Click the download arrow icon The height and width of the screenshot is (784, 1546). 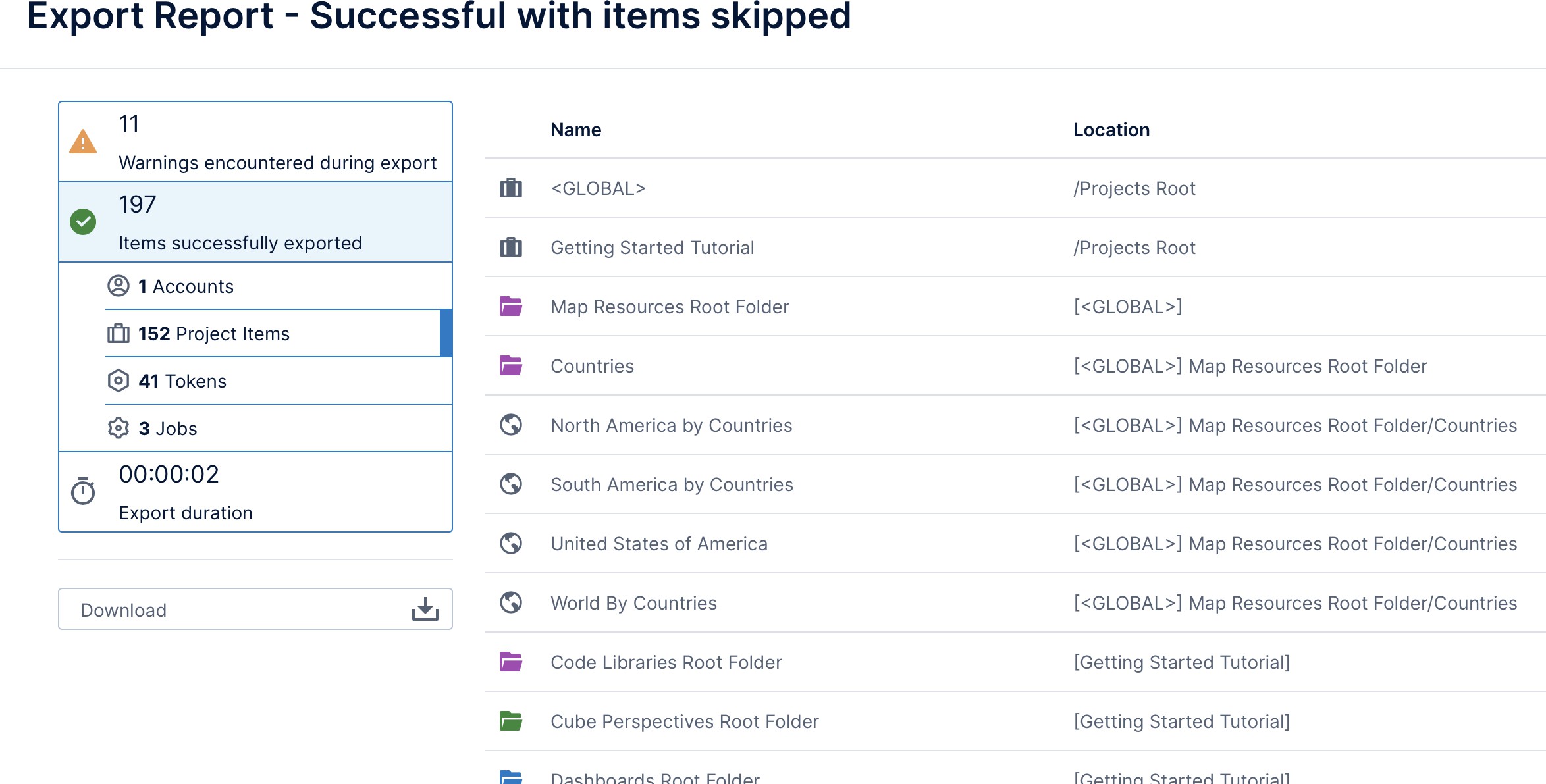(425, 610)
